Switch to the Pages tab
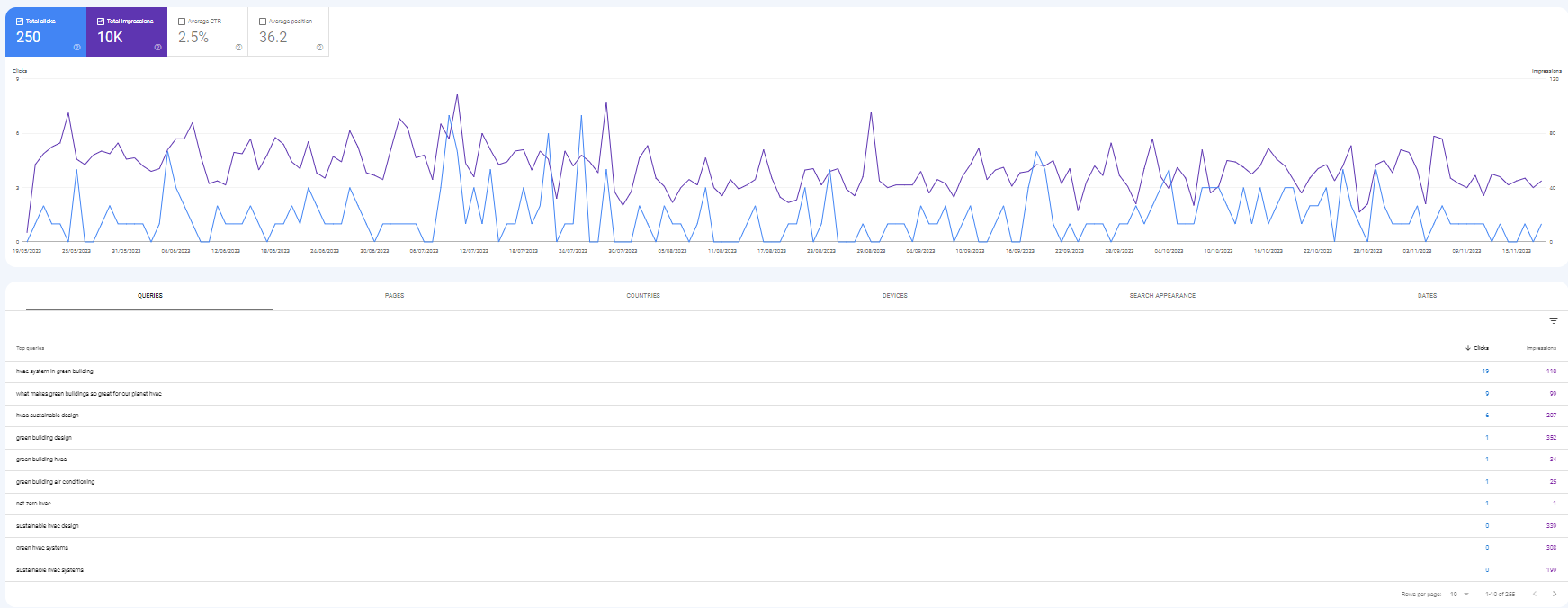Viewport: 1568px width, 608px height. point(394,296)
